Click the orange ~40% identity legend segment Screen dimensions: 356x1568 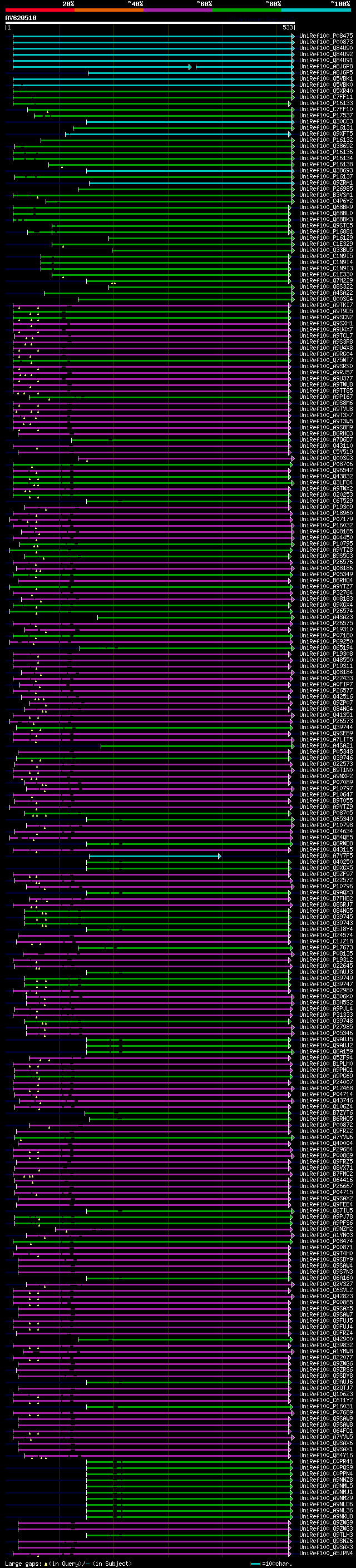(x=109, y=10)
